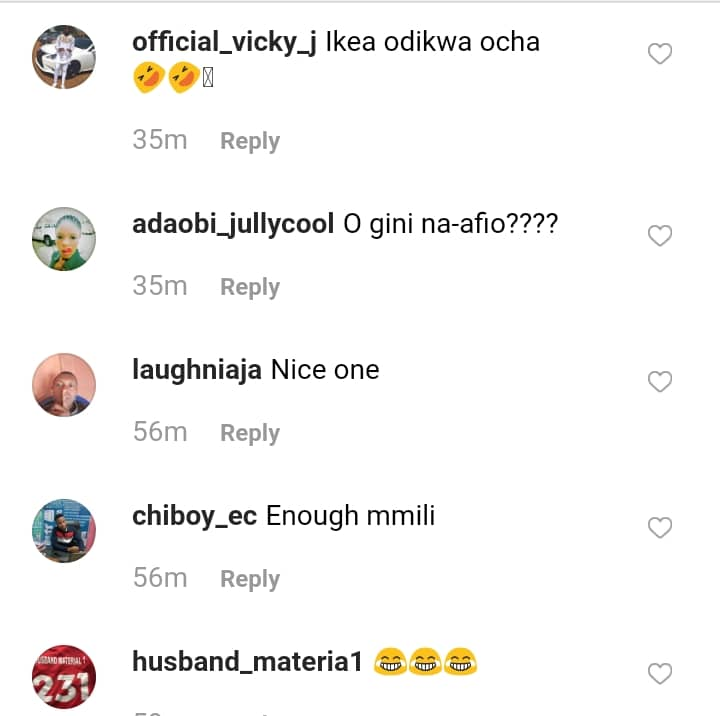Go to adaobi_jullycool's profile via username
The height and width of the screenshot is (716, 720).
233,224
